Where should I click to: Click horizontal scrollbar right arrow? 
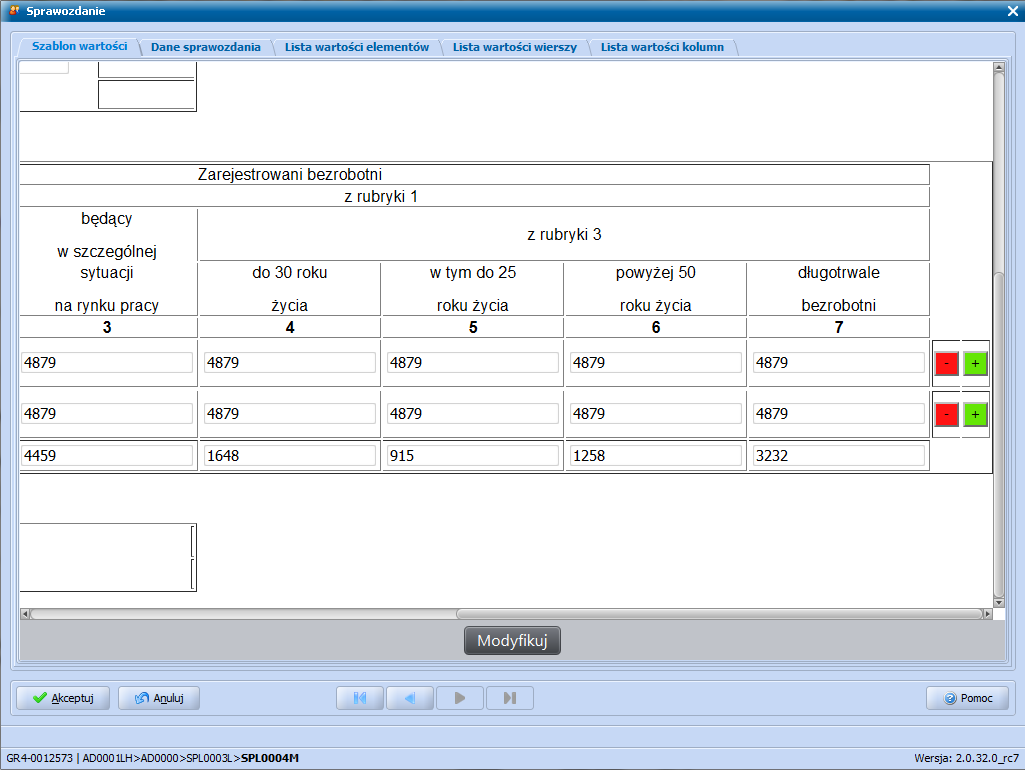coord(988,614)
